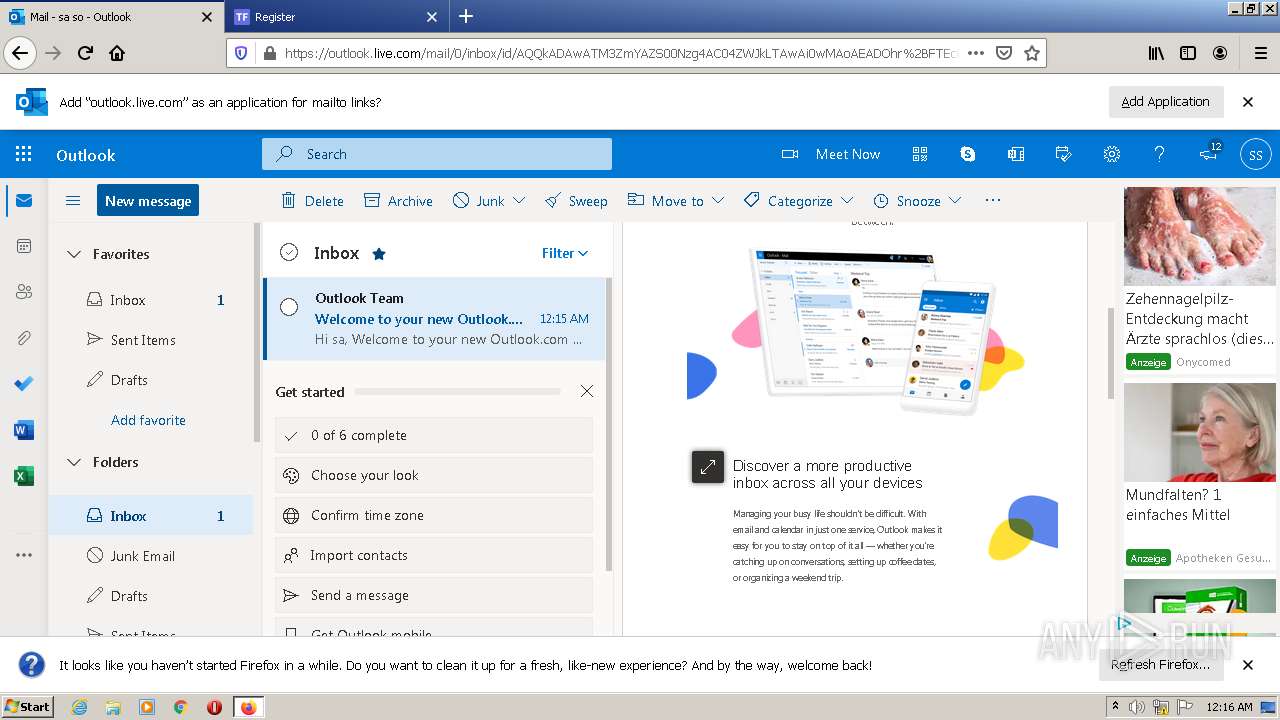Open the Files attachments paperclip icon

(24, 338)
